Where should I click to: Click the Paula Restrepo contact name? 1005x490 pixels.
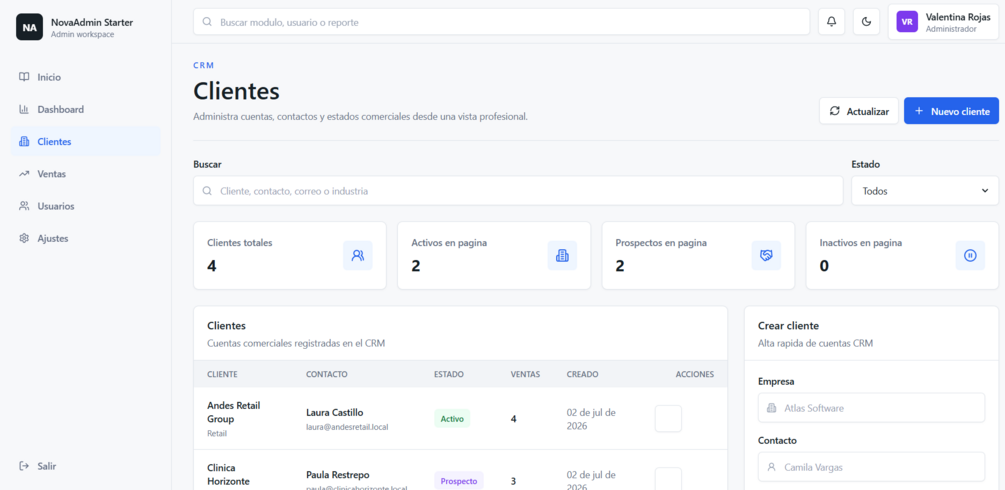click(338, 475)
